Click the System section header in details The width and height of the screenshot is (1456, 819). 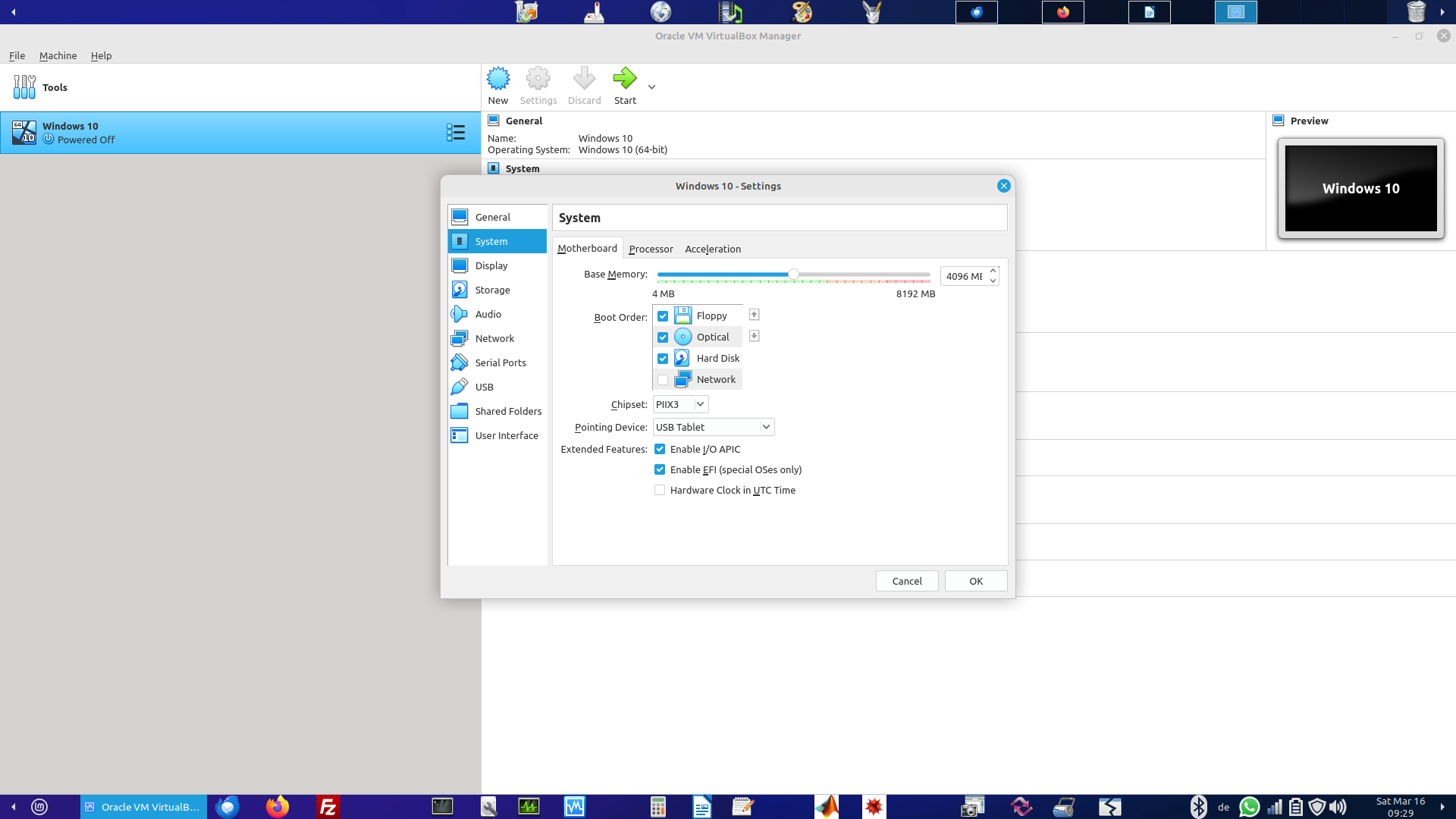522,168
